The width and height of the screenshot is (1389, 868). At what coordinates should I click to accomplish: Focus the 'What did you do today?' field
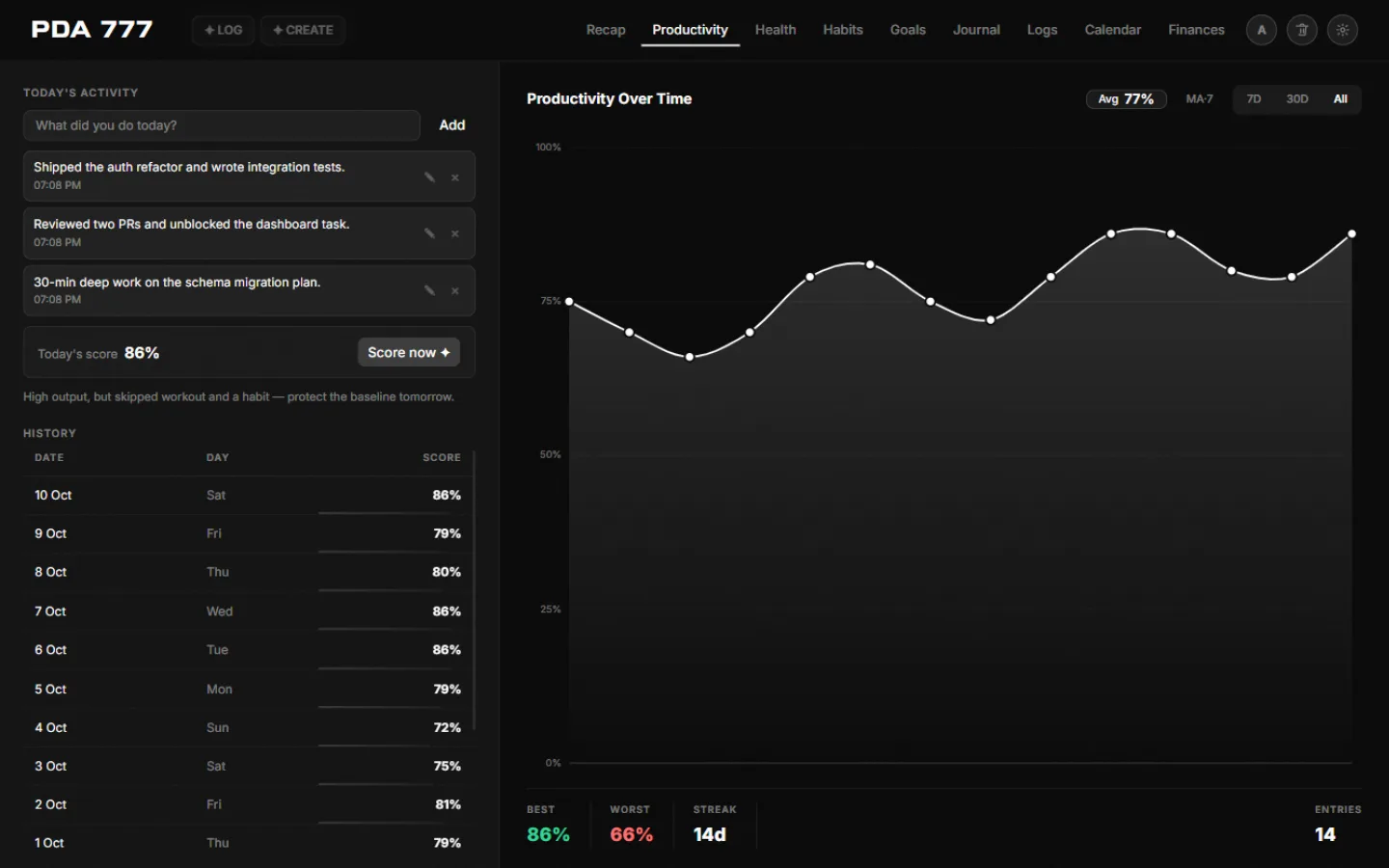pos(222,125)
